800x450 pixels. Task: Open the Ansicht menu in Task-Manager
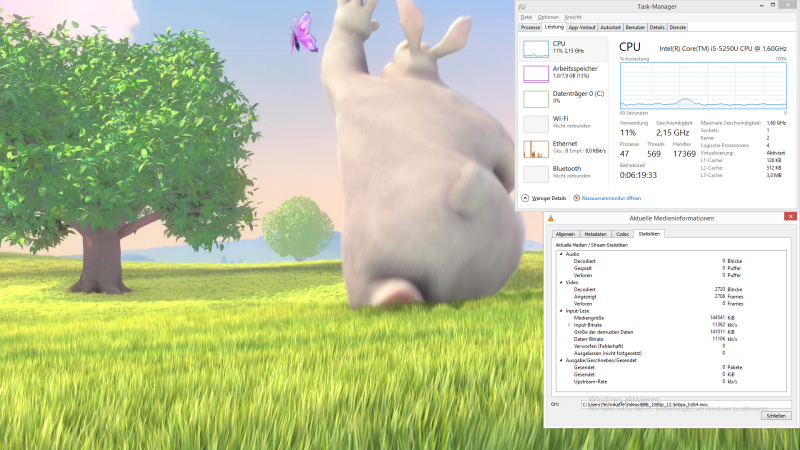click(x=572, y=17)
